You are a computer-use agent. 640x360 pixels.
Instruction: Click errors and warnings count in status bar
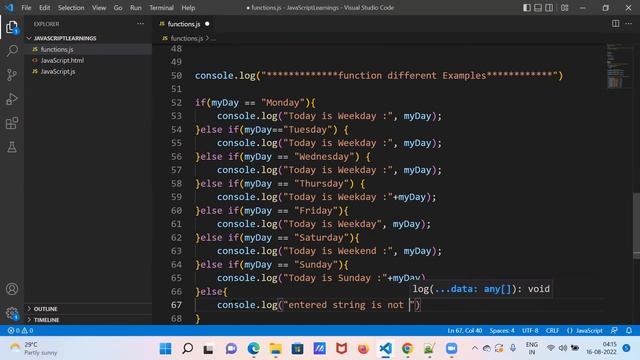[20, 331]
